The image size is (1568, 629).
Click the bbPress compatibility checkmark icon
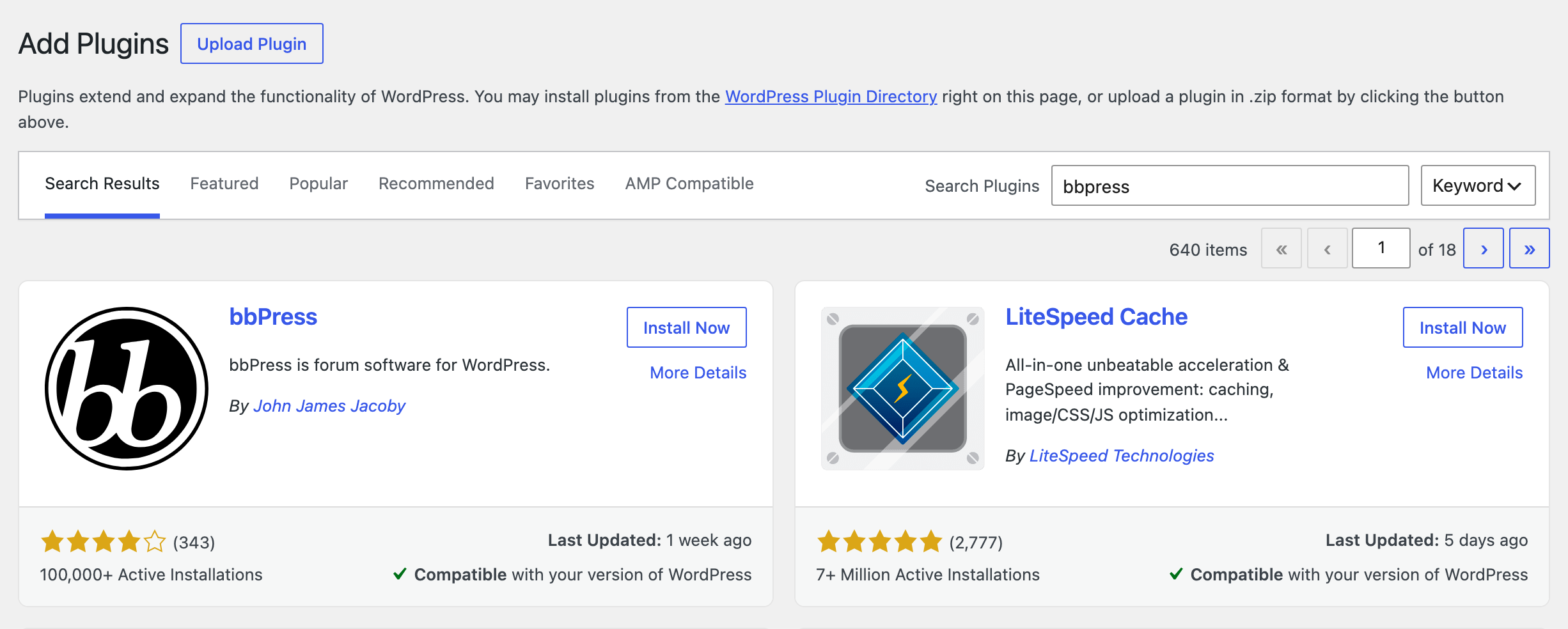(400, 574)
